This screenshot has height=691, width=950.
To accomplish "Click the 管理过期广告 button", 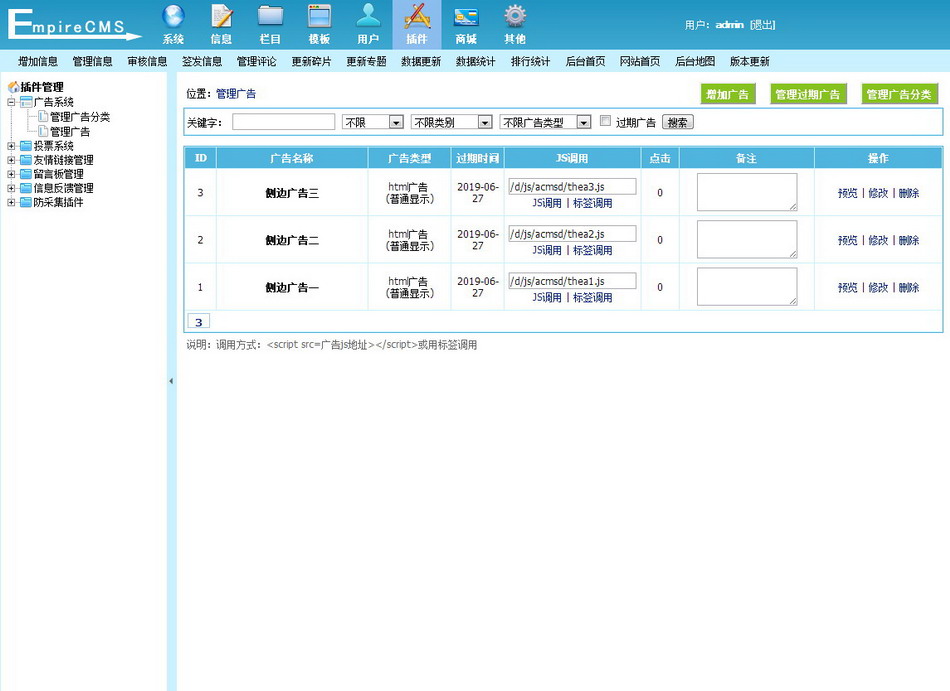I will 808,94.
